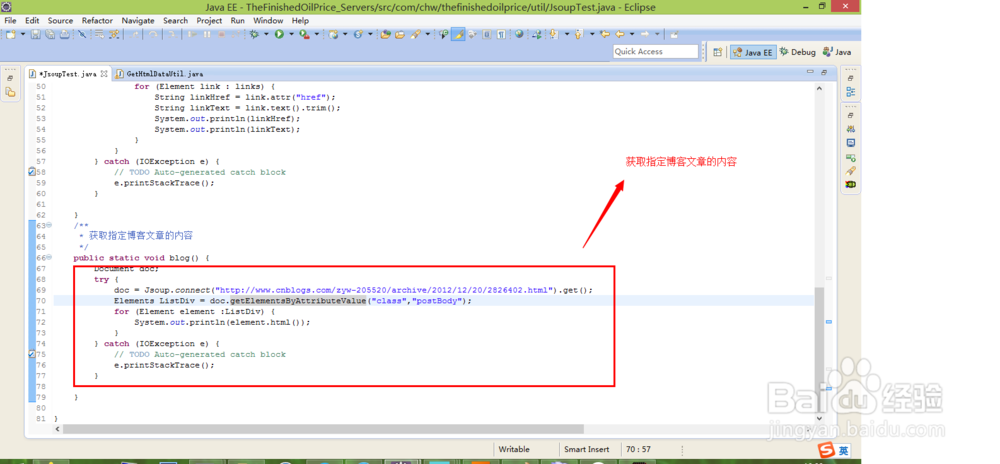
Task: Go to Last Edit Location icon
Action: coord(605,34)
